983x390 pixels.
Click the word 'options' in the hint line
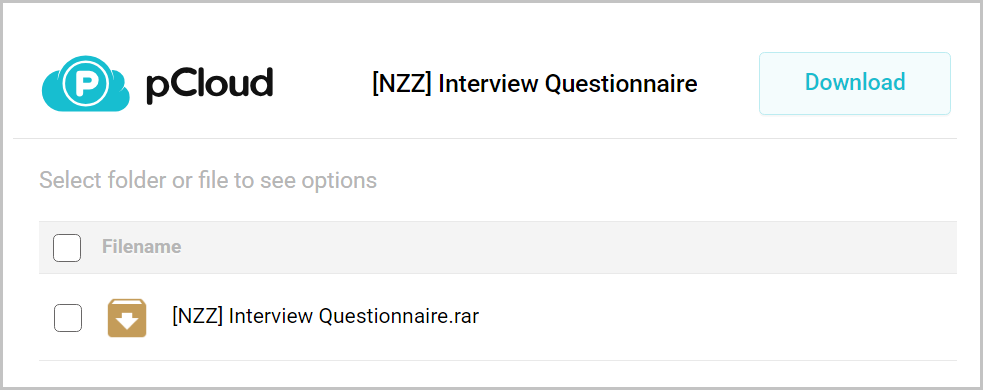coord(339,181)
